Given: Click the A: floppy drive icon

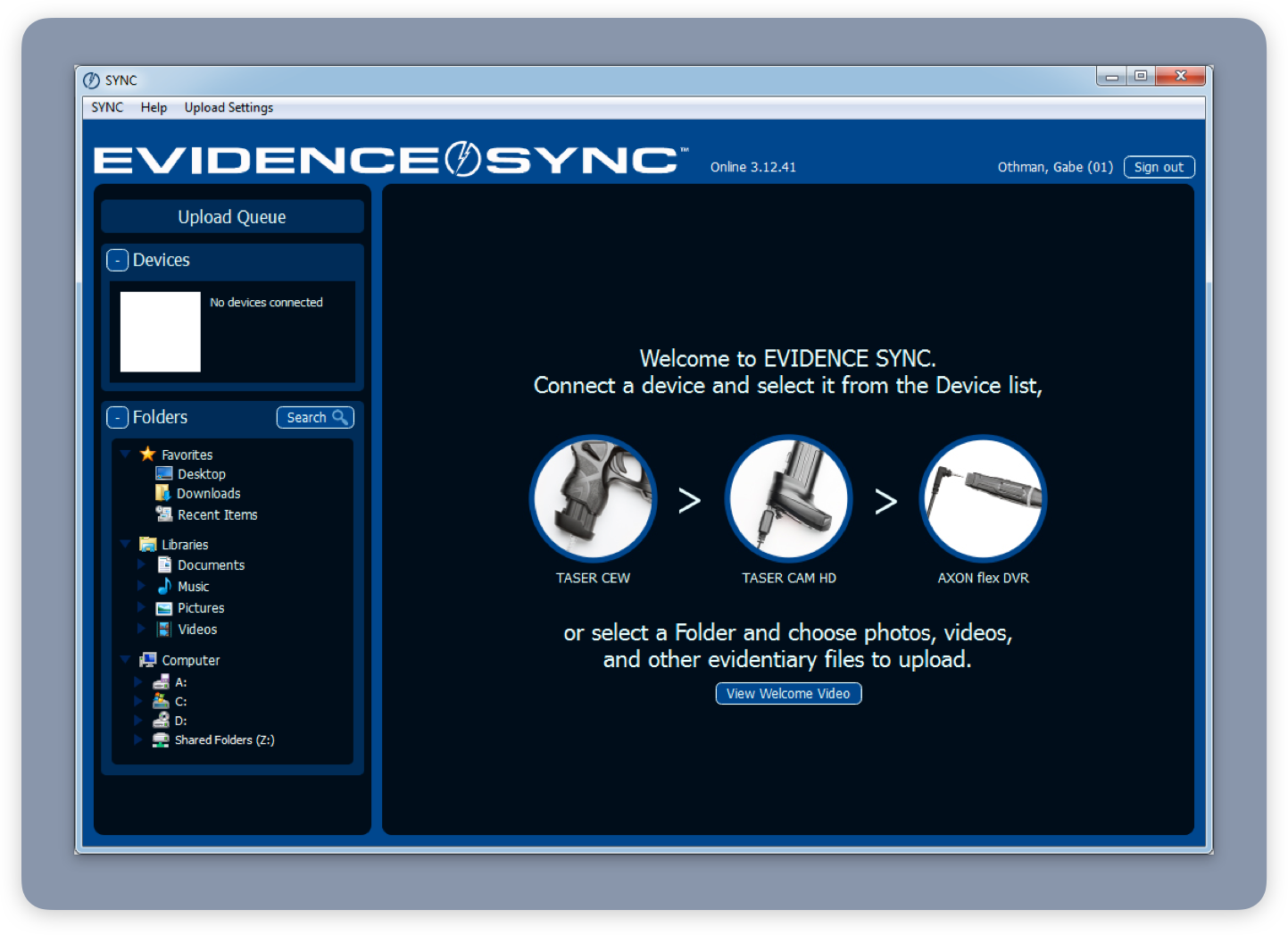Looking at the screenshot, I should pos(162,681).
